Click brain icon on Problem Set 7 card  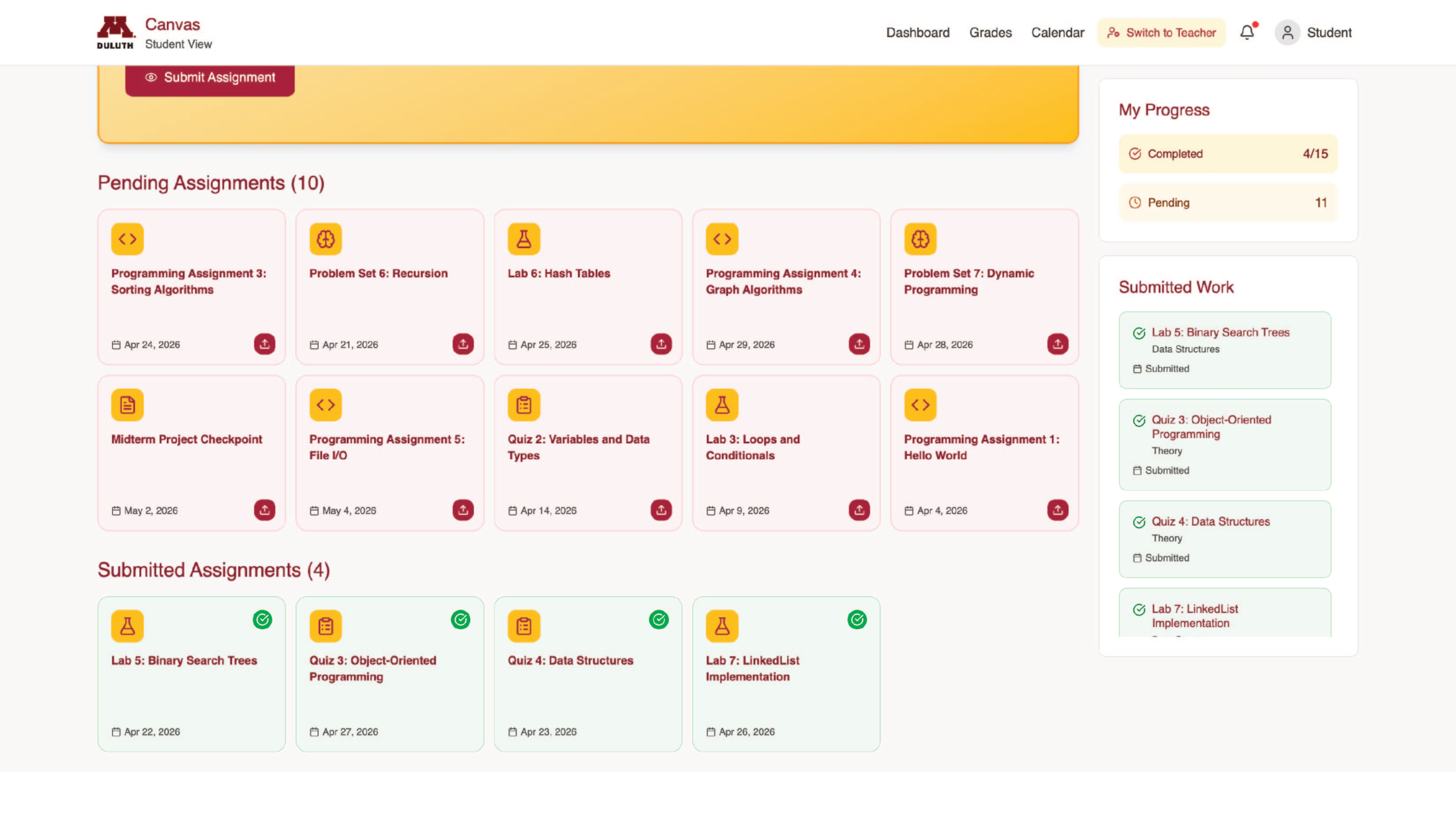click(x=920, y=239)
